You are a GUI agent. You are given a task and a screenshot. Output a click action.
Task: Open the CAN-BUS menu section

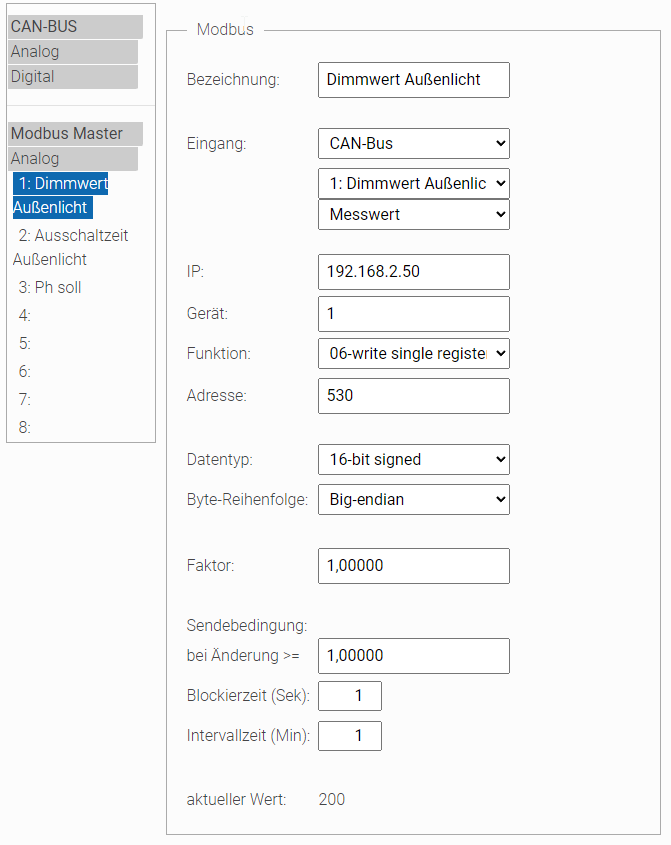click(x=75, y=27)
